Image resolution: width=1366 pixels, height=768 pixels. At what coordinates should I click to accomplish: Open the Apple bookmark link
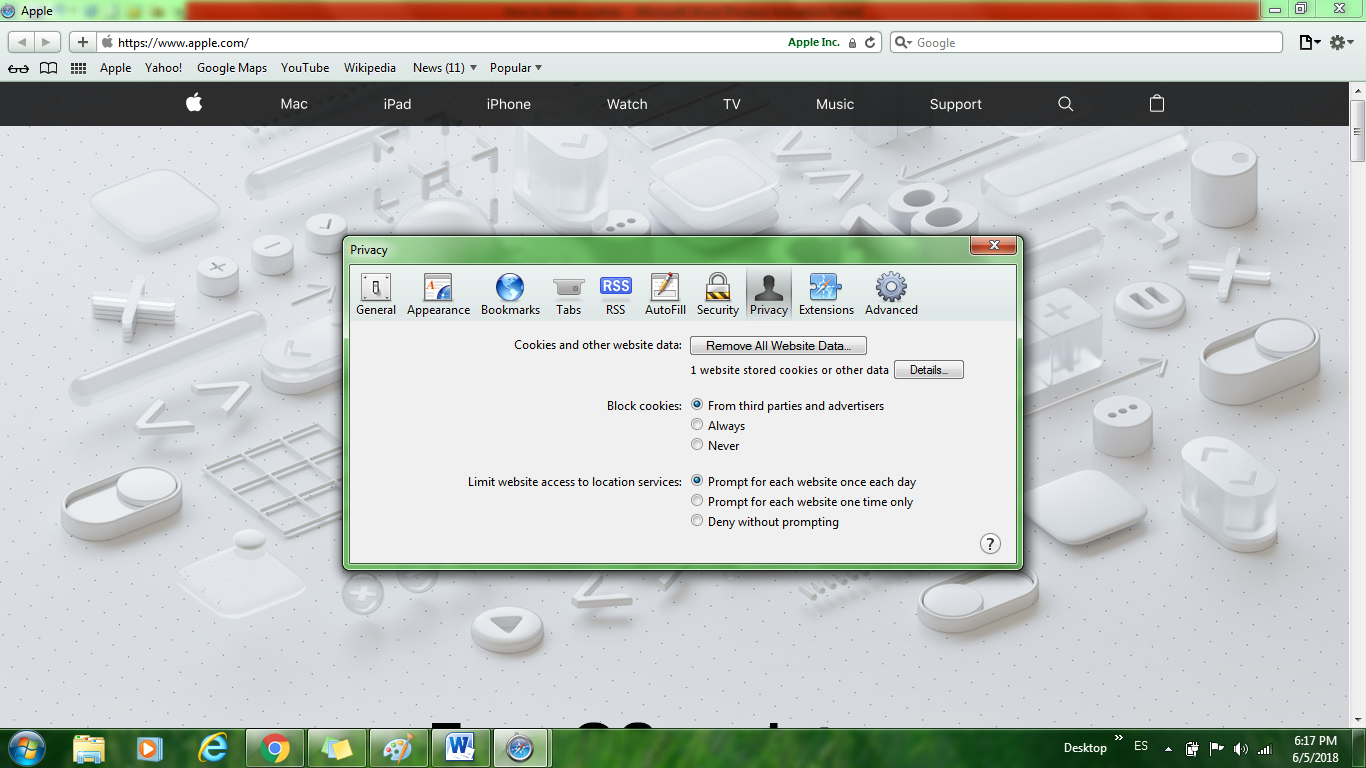115,68
